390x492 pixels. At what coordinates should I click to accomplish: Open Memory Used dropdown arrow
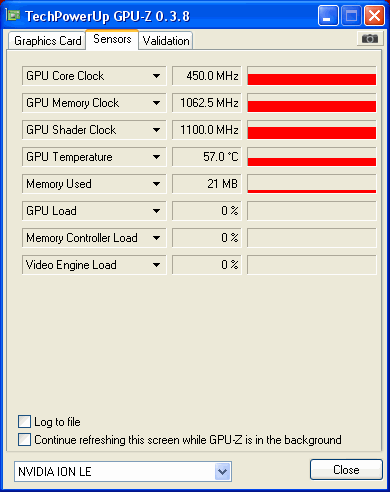coord(156,184)
